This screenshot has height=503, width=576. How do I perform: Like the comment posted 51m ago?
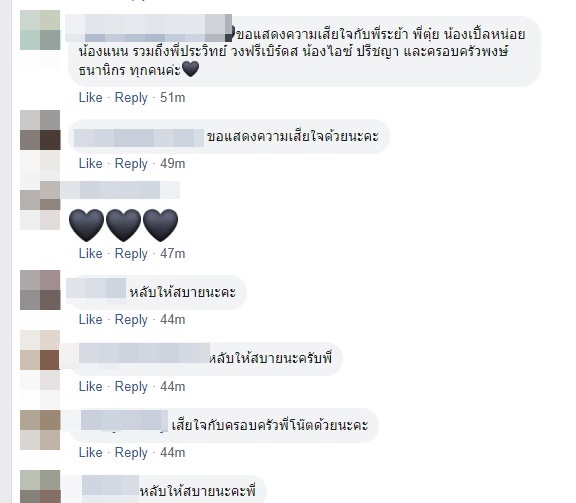90,98
